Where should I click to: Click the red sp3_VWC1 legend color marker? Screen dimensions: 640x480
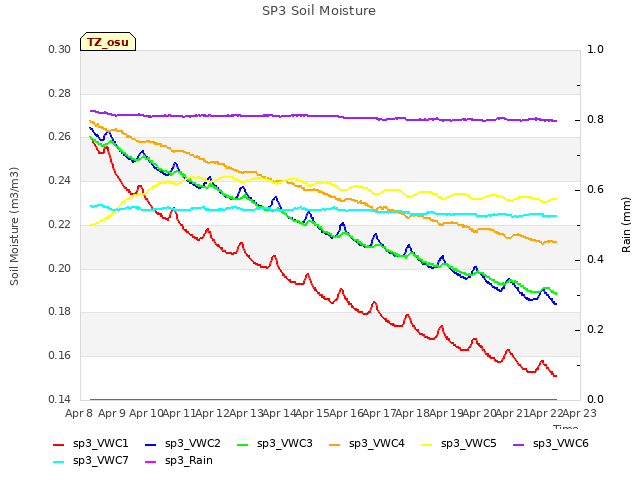coord(59,444)
